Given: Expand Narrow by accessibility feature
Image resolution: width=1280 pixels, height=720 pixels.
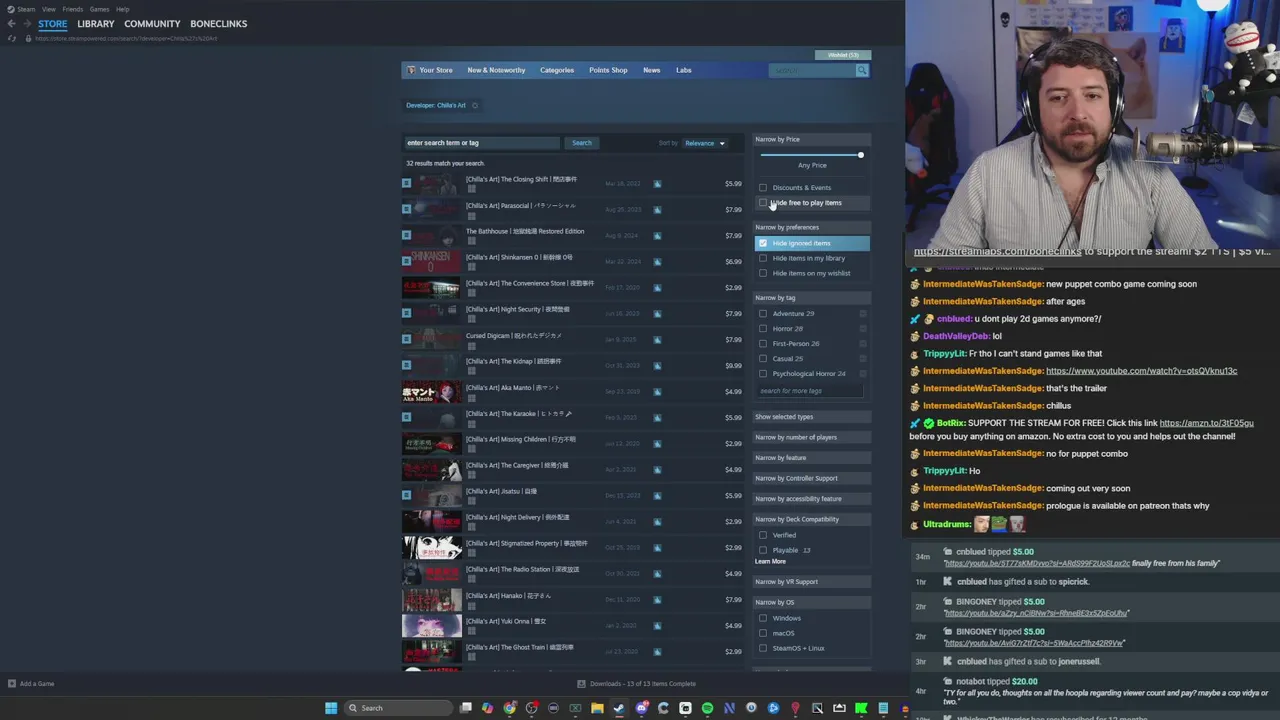Looking at the screenshot, I should (811, 499).
